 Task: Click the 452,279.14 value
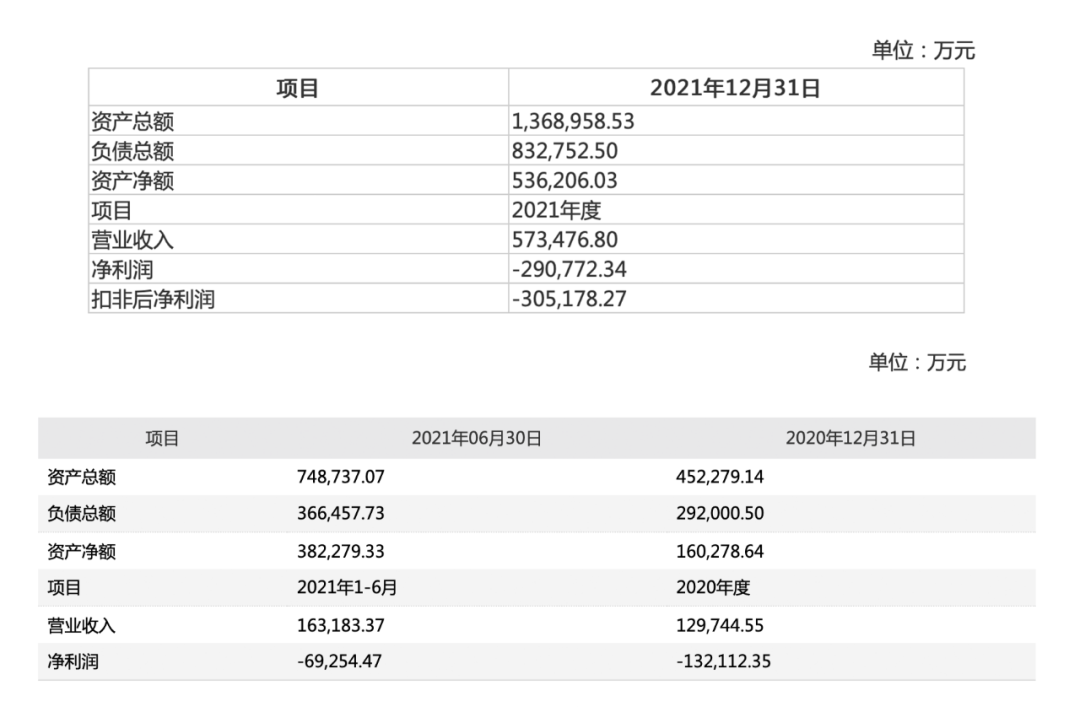[x=720, y=477]
